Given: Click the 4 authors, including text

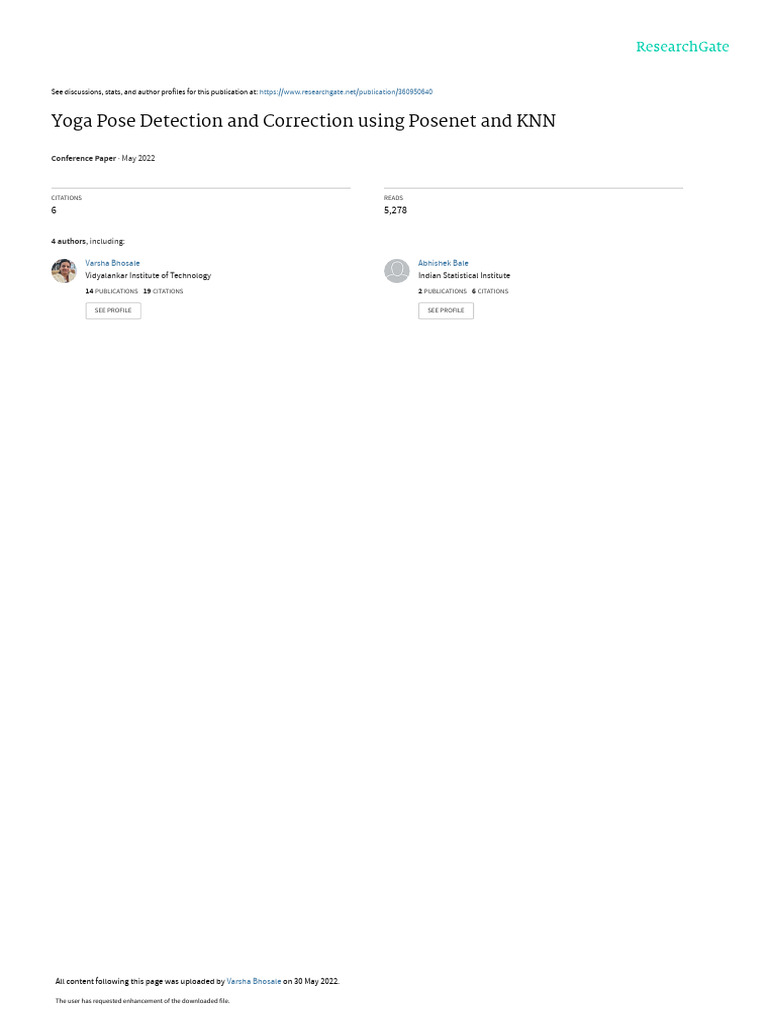Looking at the screenshot, I should click(88, 242).
